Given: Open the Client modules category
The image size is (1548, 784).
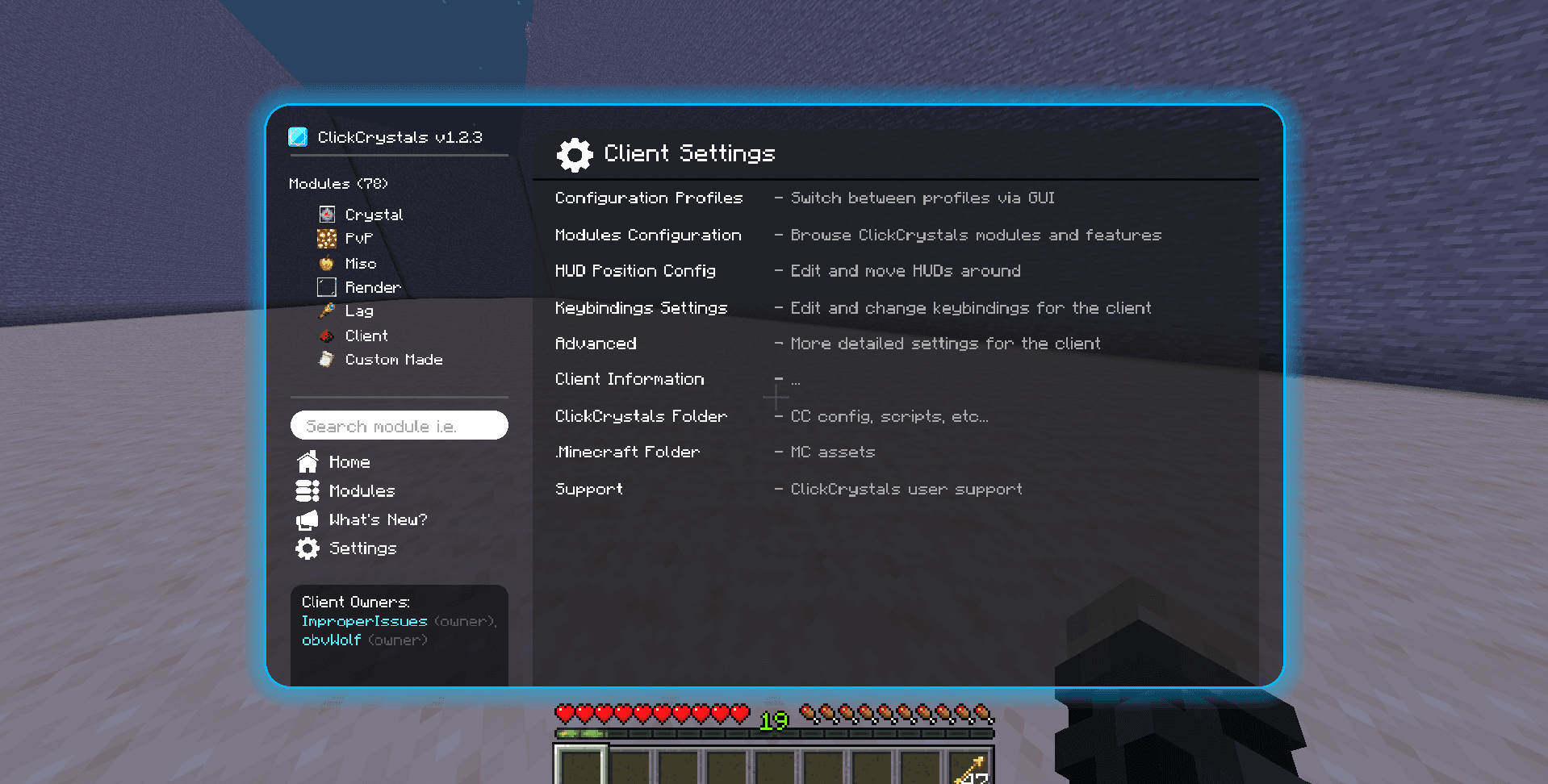Looking at the screenshot, I should point(366,336).
